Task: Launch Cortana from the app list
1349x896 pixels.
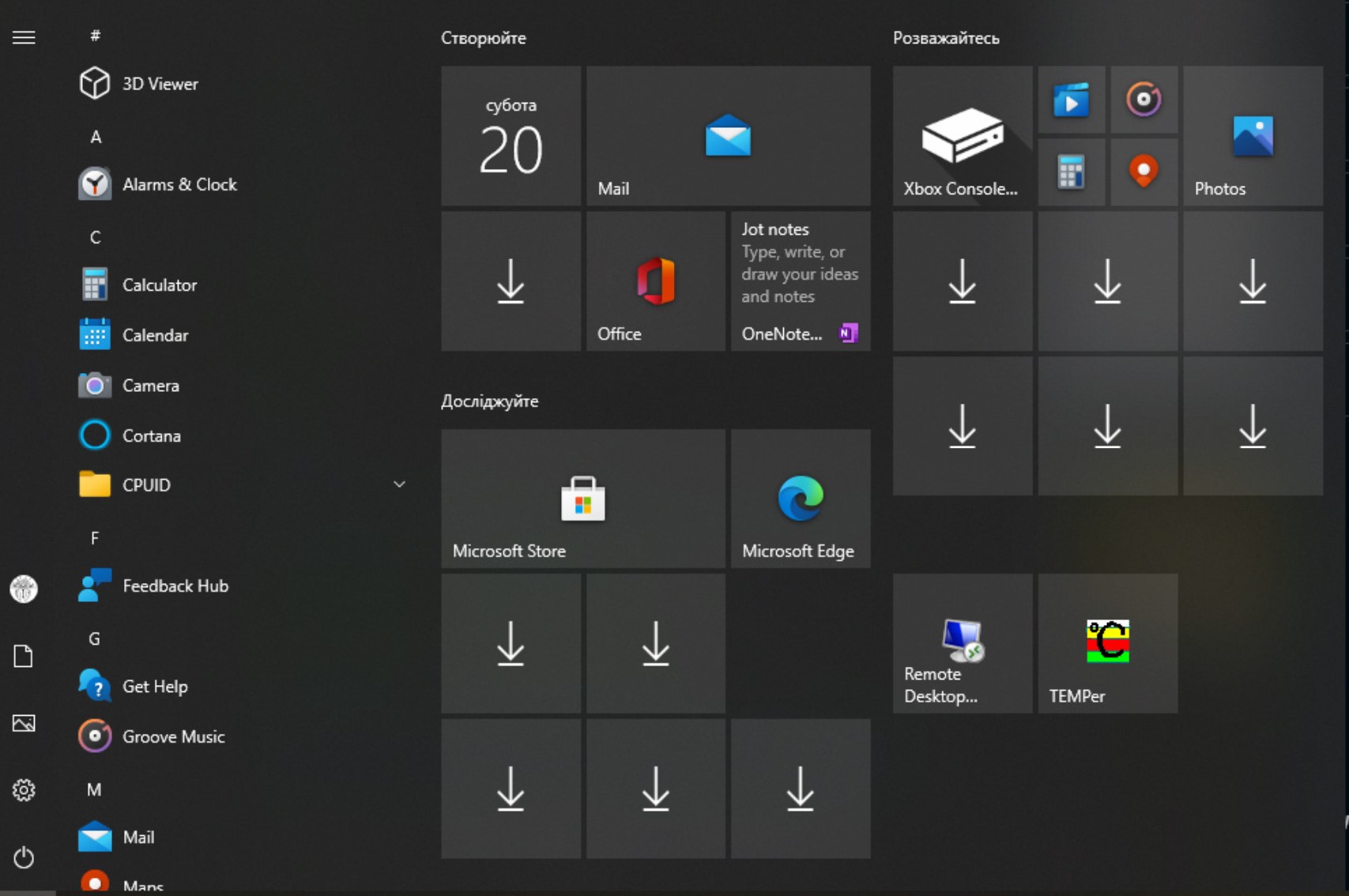Action: click(x=151, y=435)
